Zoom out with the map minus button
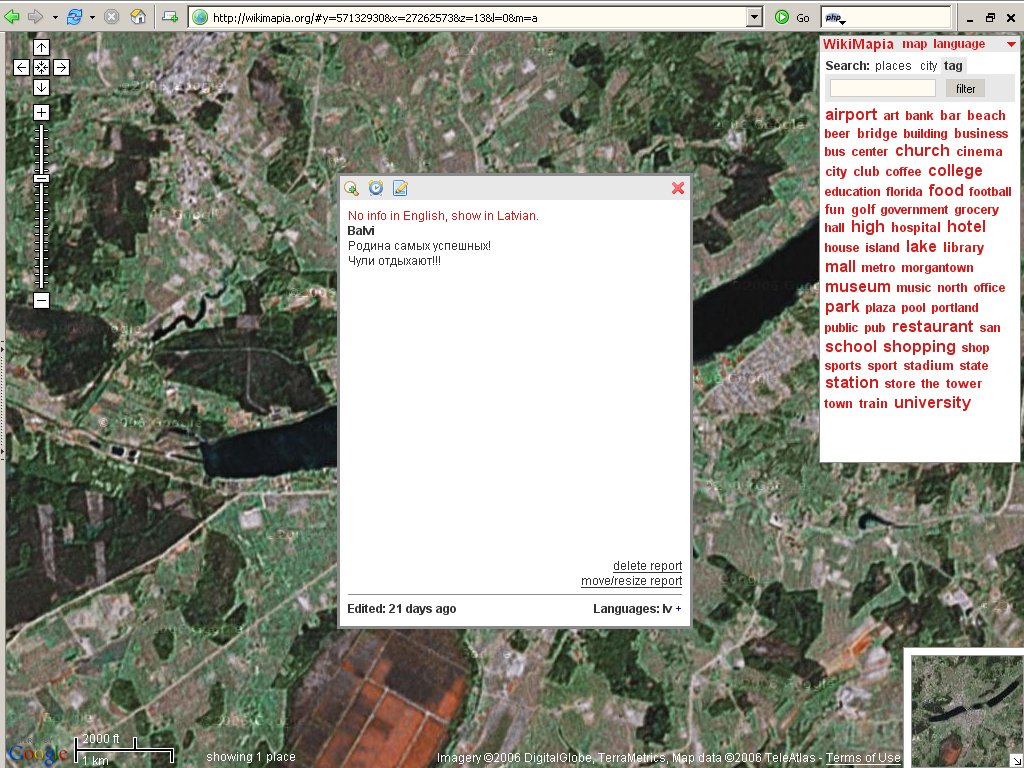This screenshot has height=768, width=1024. click(x=41, y=300)
